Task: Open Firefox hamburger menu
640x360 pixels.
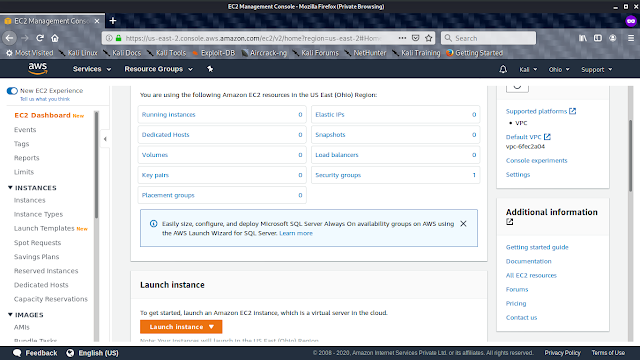Action: pos(631,38)
